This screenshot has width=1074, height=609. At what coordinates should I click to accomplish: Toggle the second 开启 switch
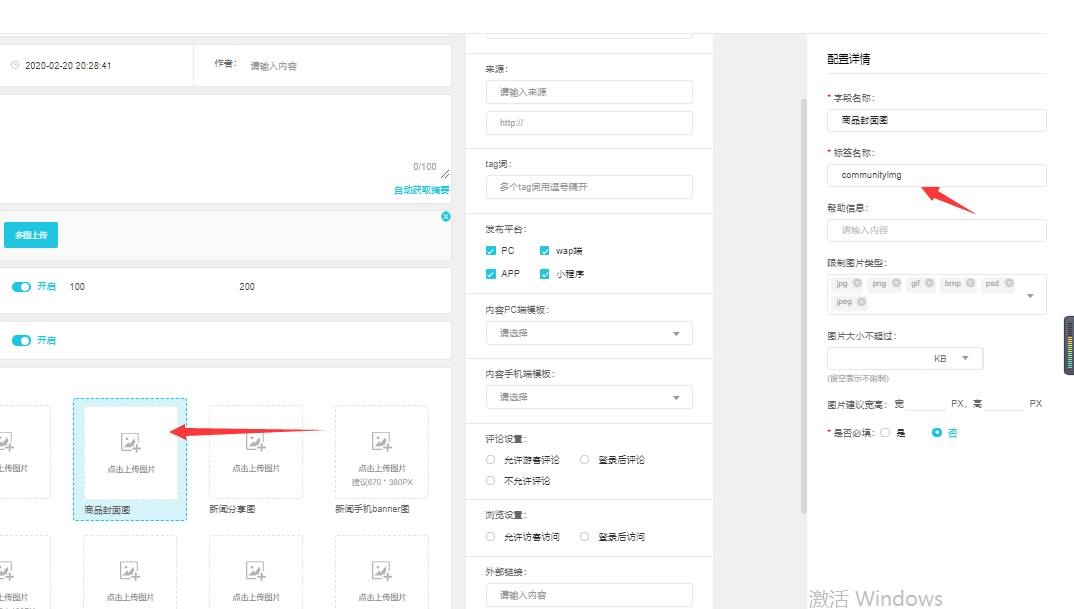click(x=21, y=340)
